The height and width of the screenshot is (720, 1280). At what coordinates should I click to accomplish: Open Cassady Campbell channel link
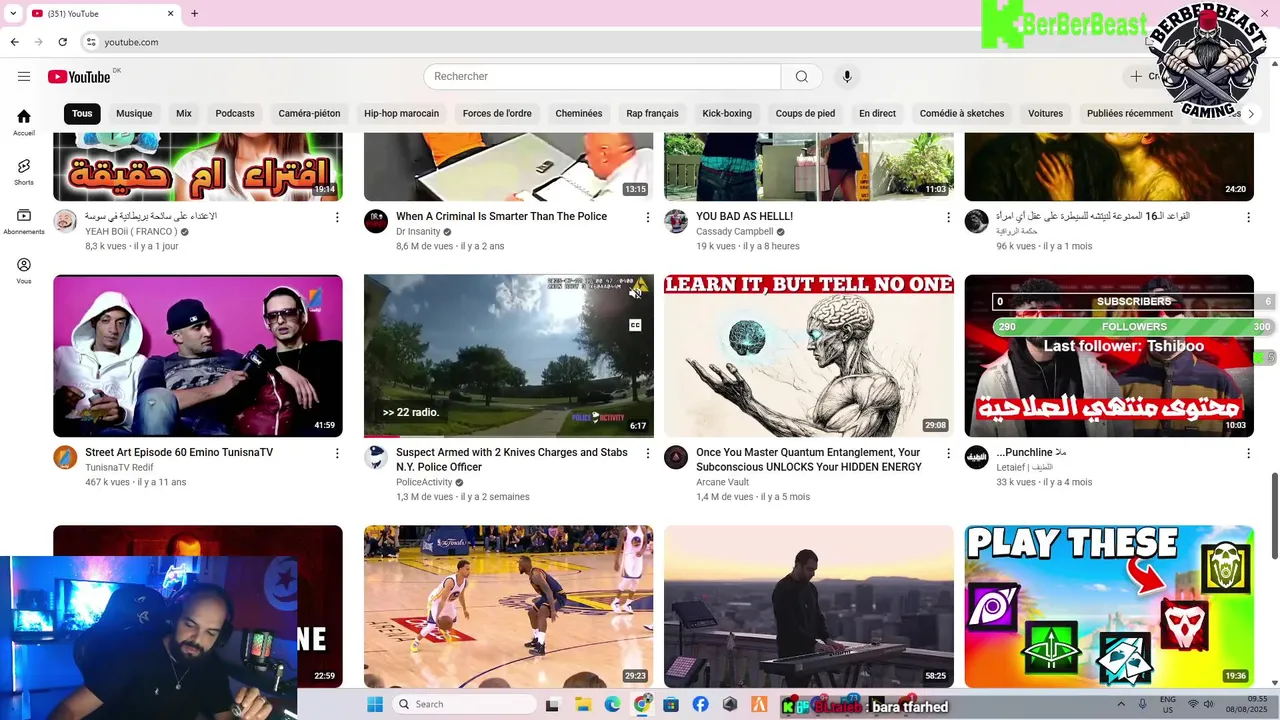pyautogui.click(x=735, y=232)
